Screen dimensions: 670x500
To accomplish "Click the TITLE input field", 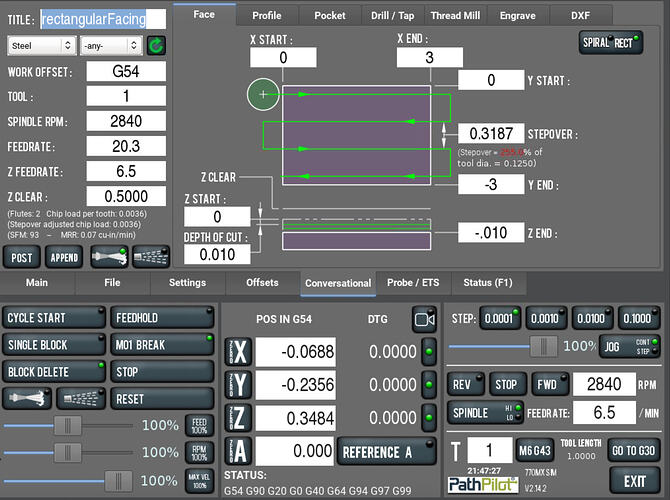I will pyautogui.click(x=103, y=19).
